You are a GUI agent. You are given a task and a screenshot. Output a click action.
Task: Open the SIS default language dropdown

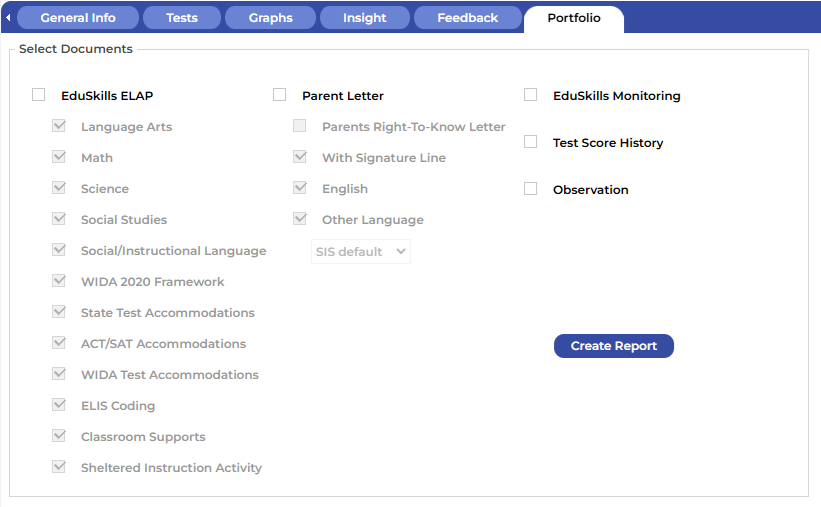[x=361, y=252]
